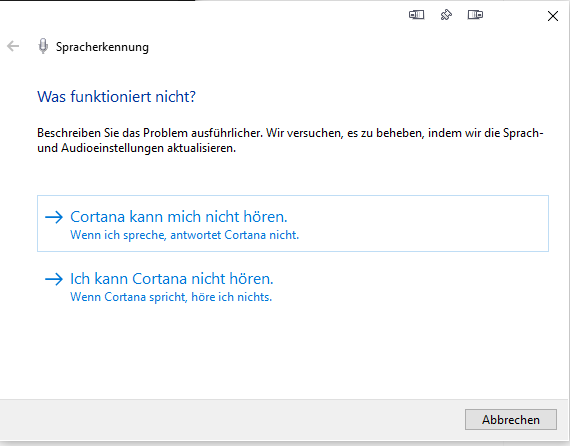Choose 'Cortana kann mich nicht hören.' option
Image resolution: width=570 pixels, height=446 pixels.
coord(293,223)
